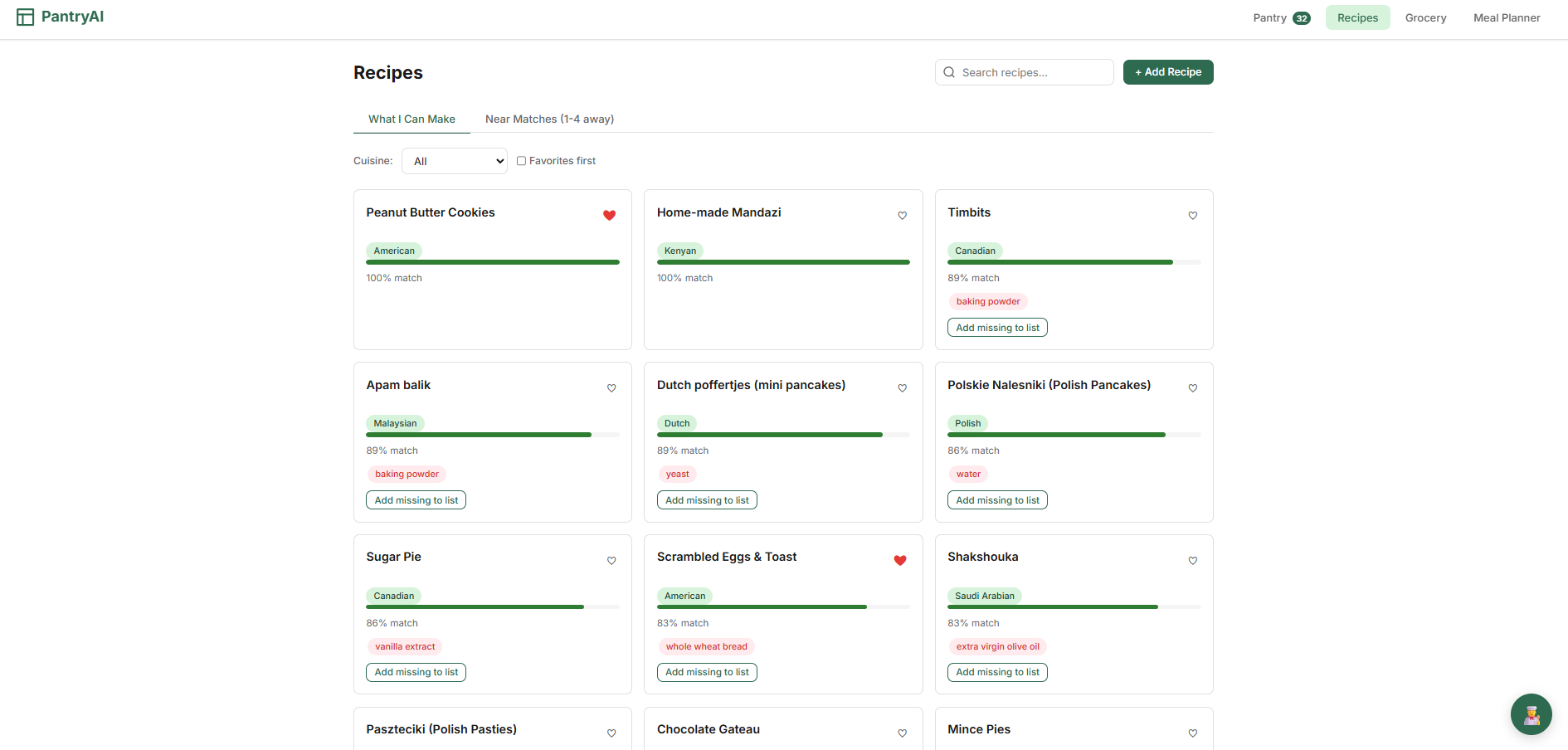1568x750 pixels.
Task: Click the whole wheat bread missing tag
Action: 706,646
